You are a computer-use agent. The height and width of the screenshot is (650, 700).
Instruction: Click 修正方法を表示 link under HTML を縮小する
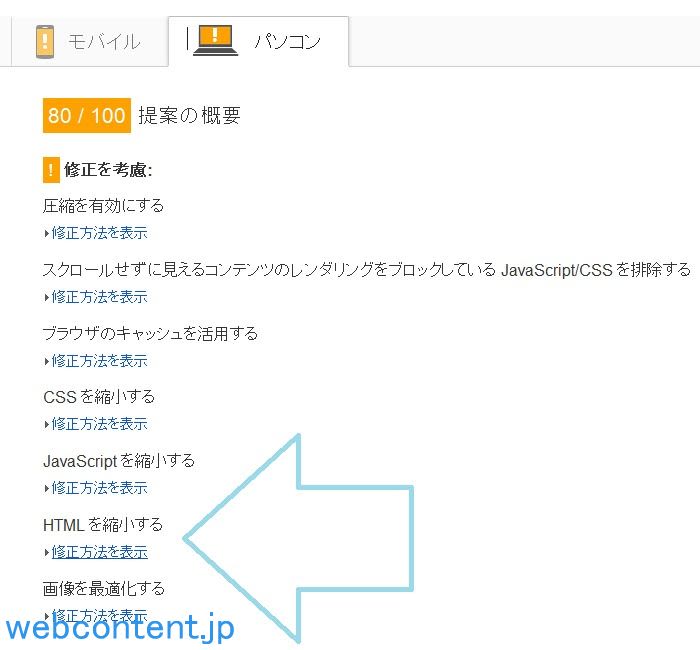coord(99,552)
